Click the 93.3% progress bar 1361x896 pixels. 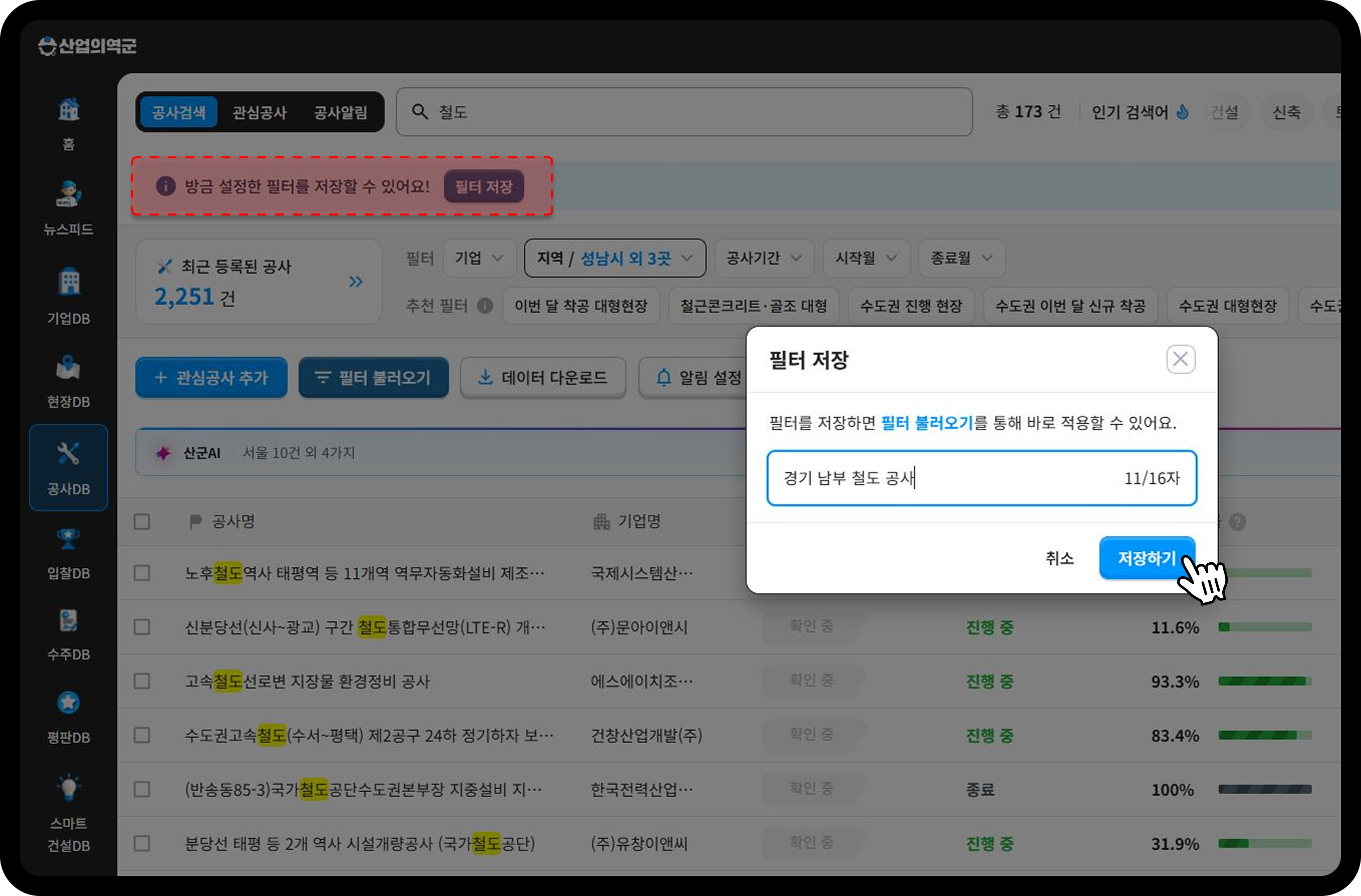[1264, 681]
